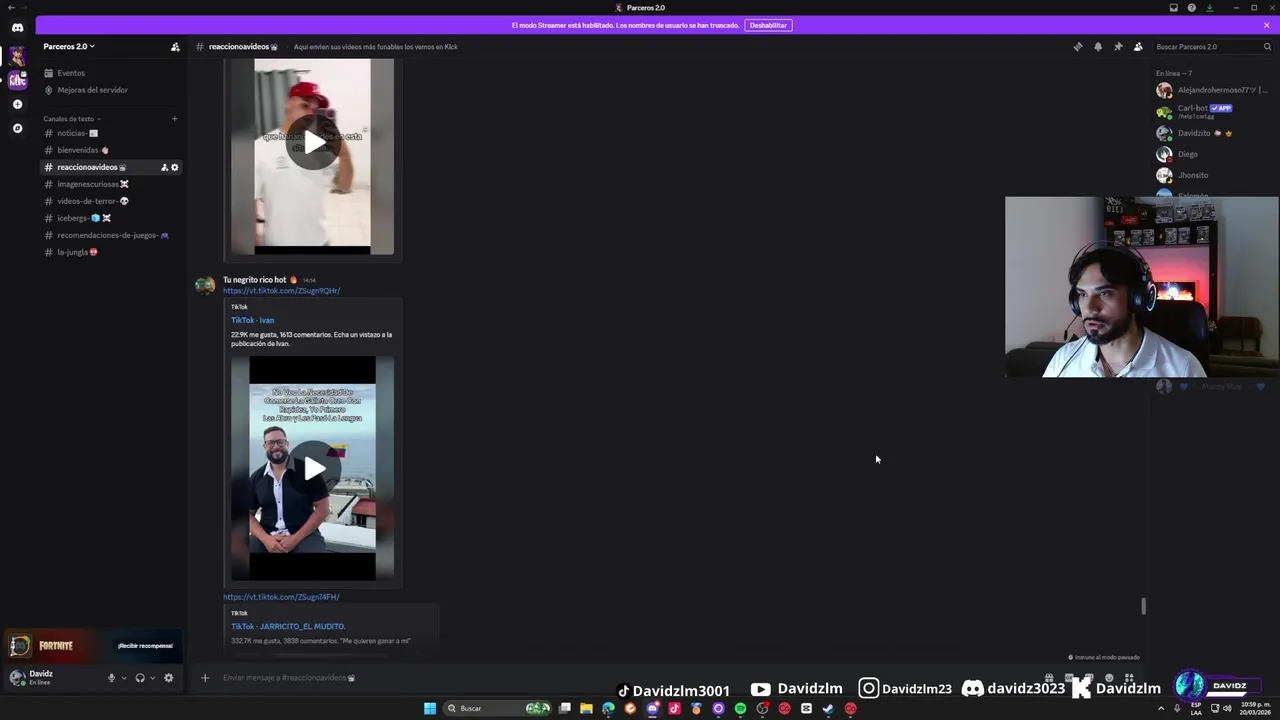Image resolution: width=1280 pixels, height=720 pixels.
Task: Edit reaccionoavideos channel gear icon
Action: coord(175,167)
